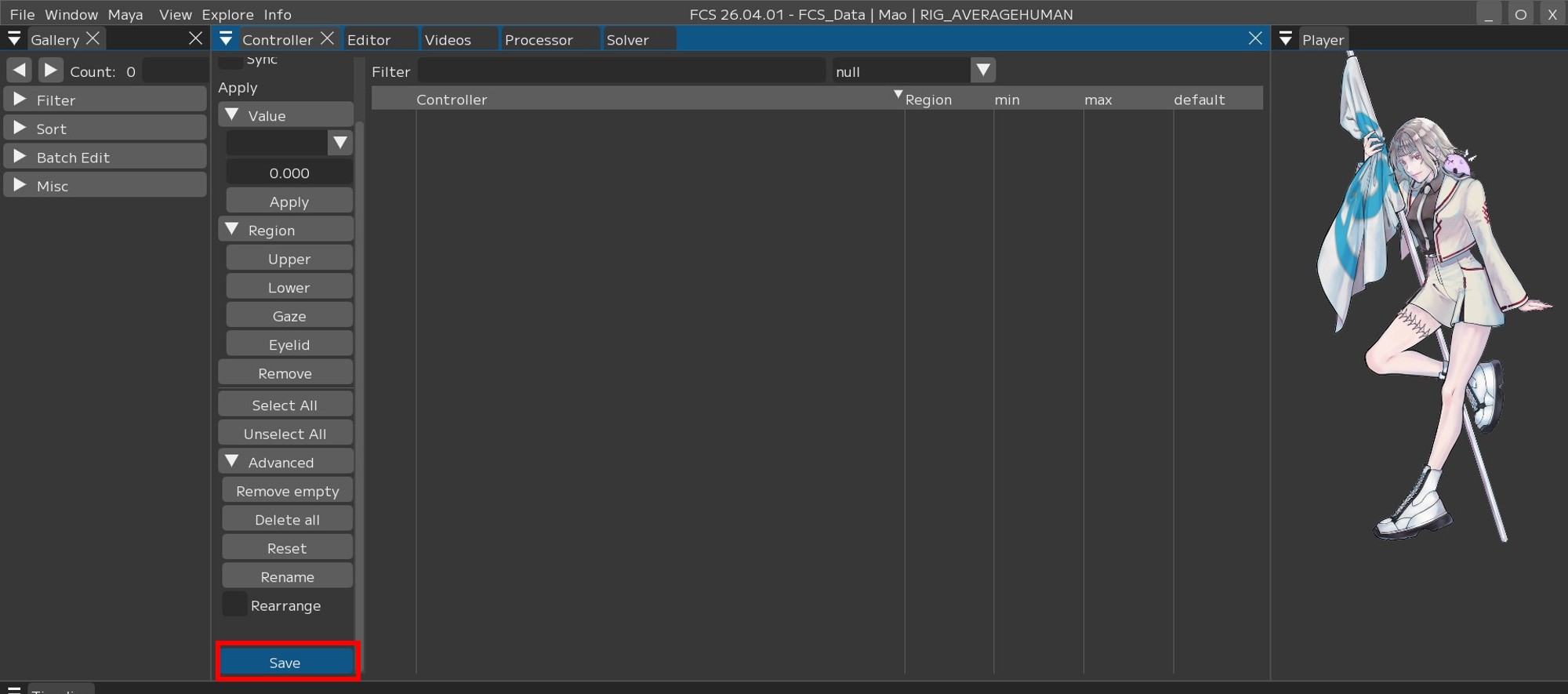Click the sort indicator beside Region column

(x=898, y=95)
